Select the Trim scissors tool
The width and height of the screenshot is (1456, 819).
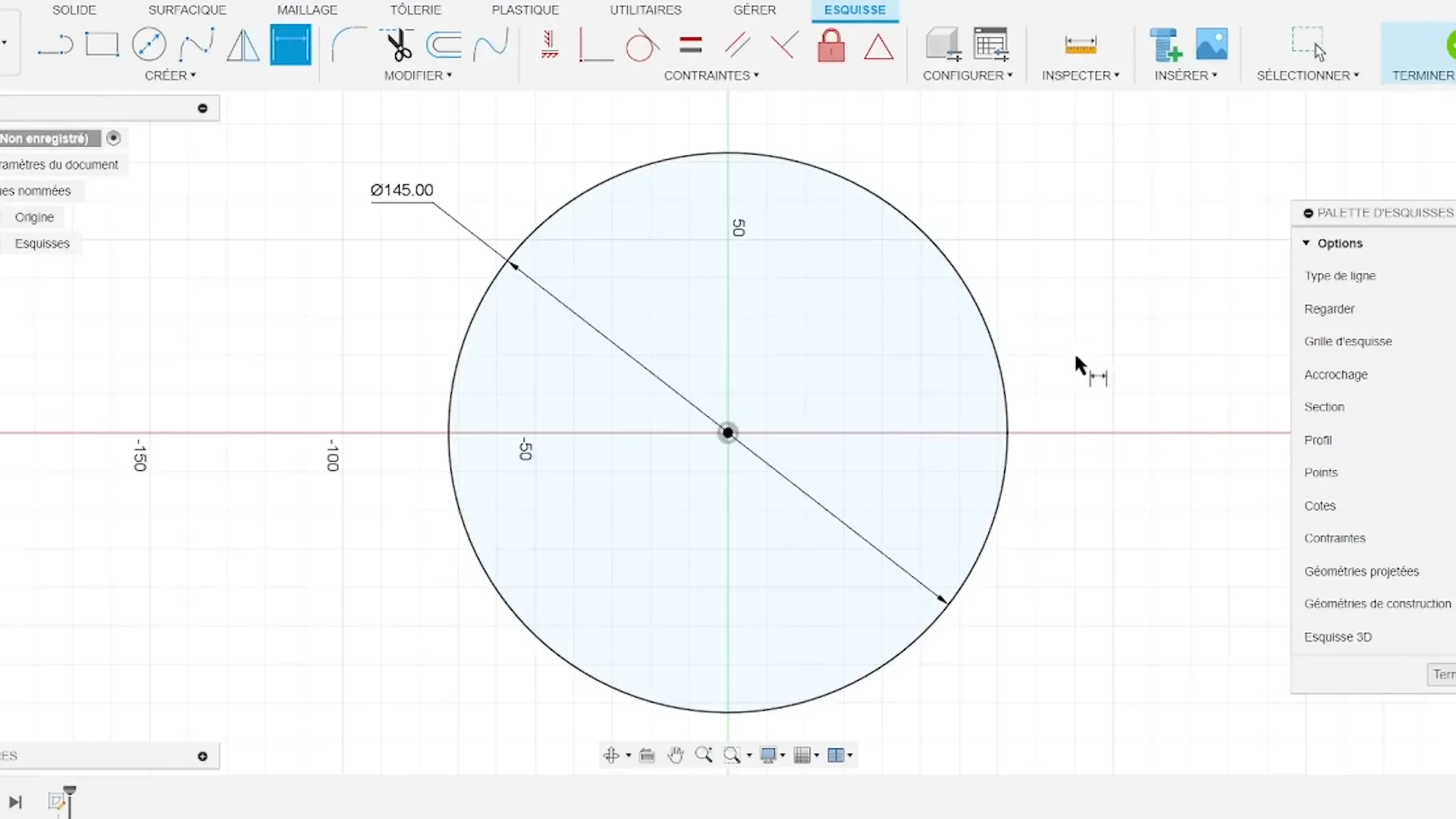[x=398, y=45]
